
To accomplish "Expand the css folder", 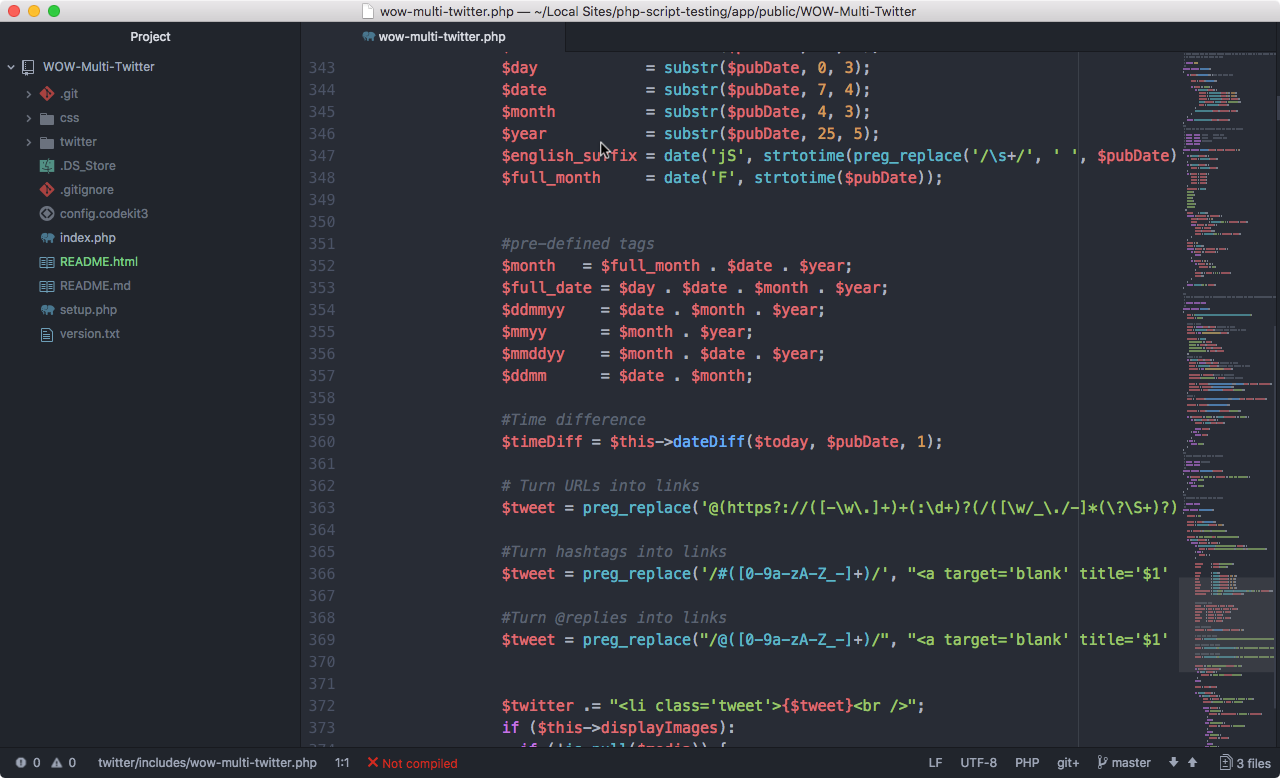I will (28, 118).
